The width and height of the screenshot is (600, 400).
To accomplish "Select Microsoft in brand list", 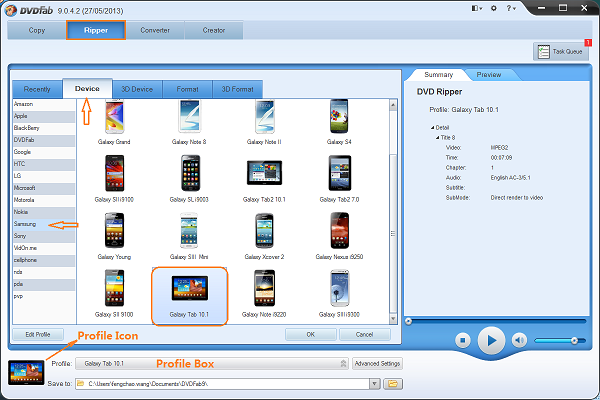I will 44,188.
